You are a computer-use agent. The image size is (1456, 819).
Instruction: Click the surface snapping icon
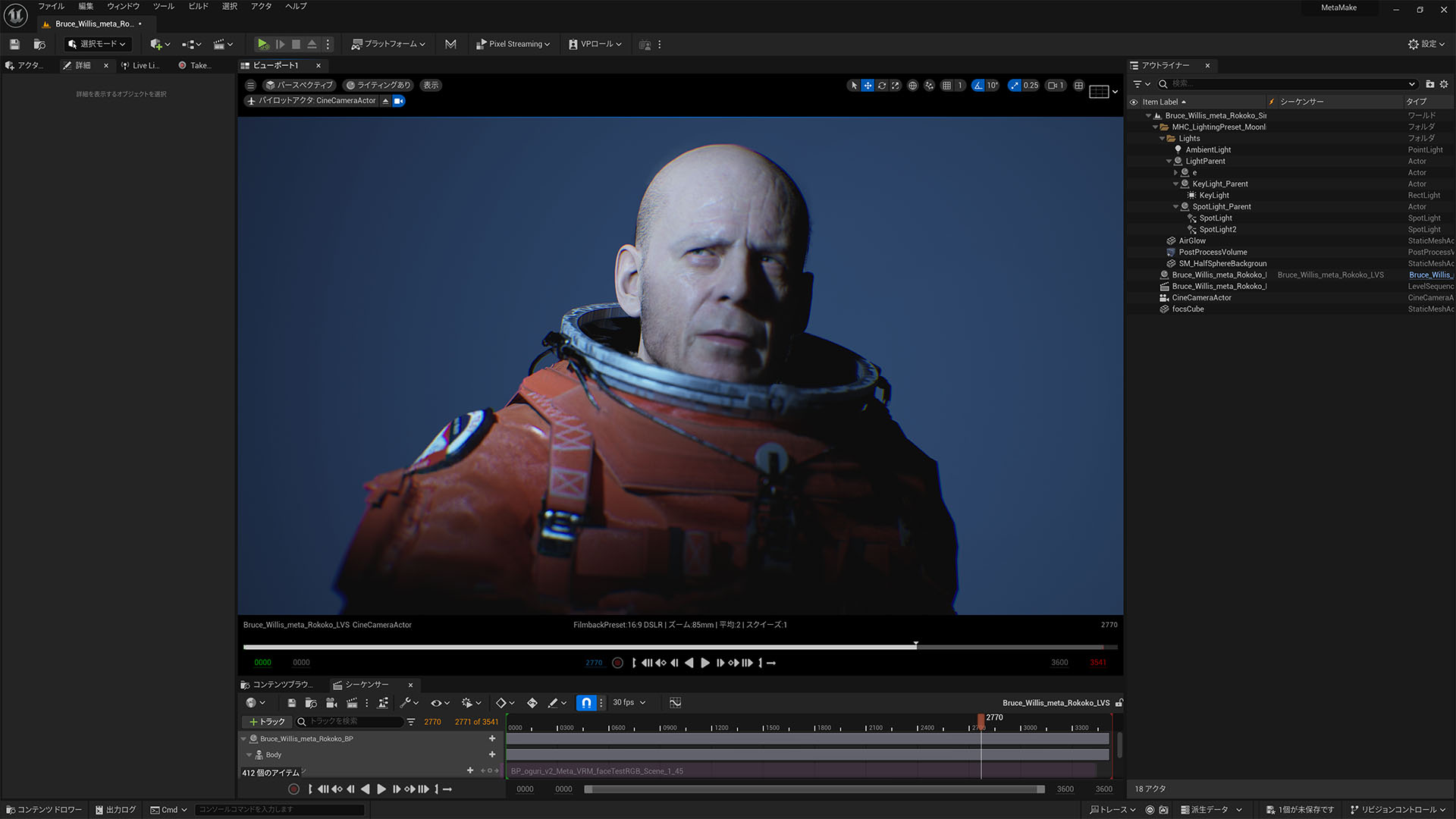[929, 86]
